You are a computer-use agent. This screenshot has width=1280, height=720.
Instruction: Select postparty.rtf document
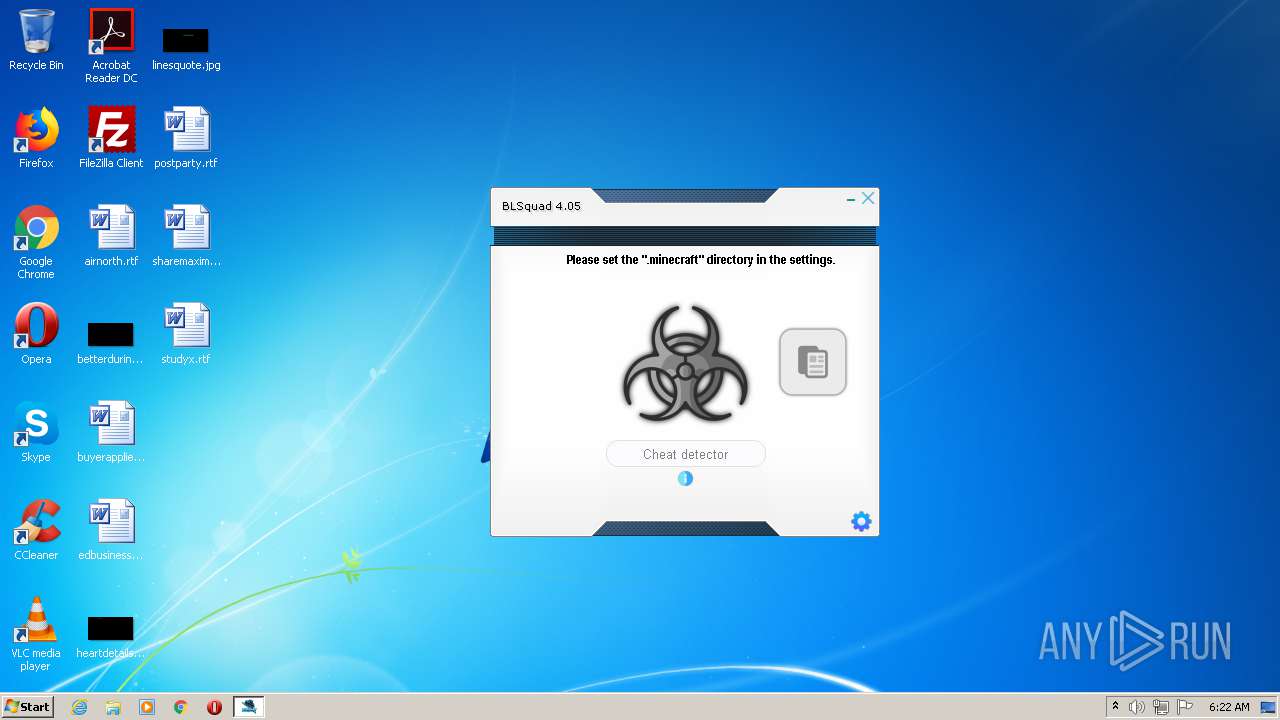(186, 138)
